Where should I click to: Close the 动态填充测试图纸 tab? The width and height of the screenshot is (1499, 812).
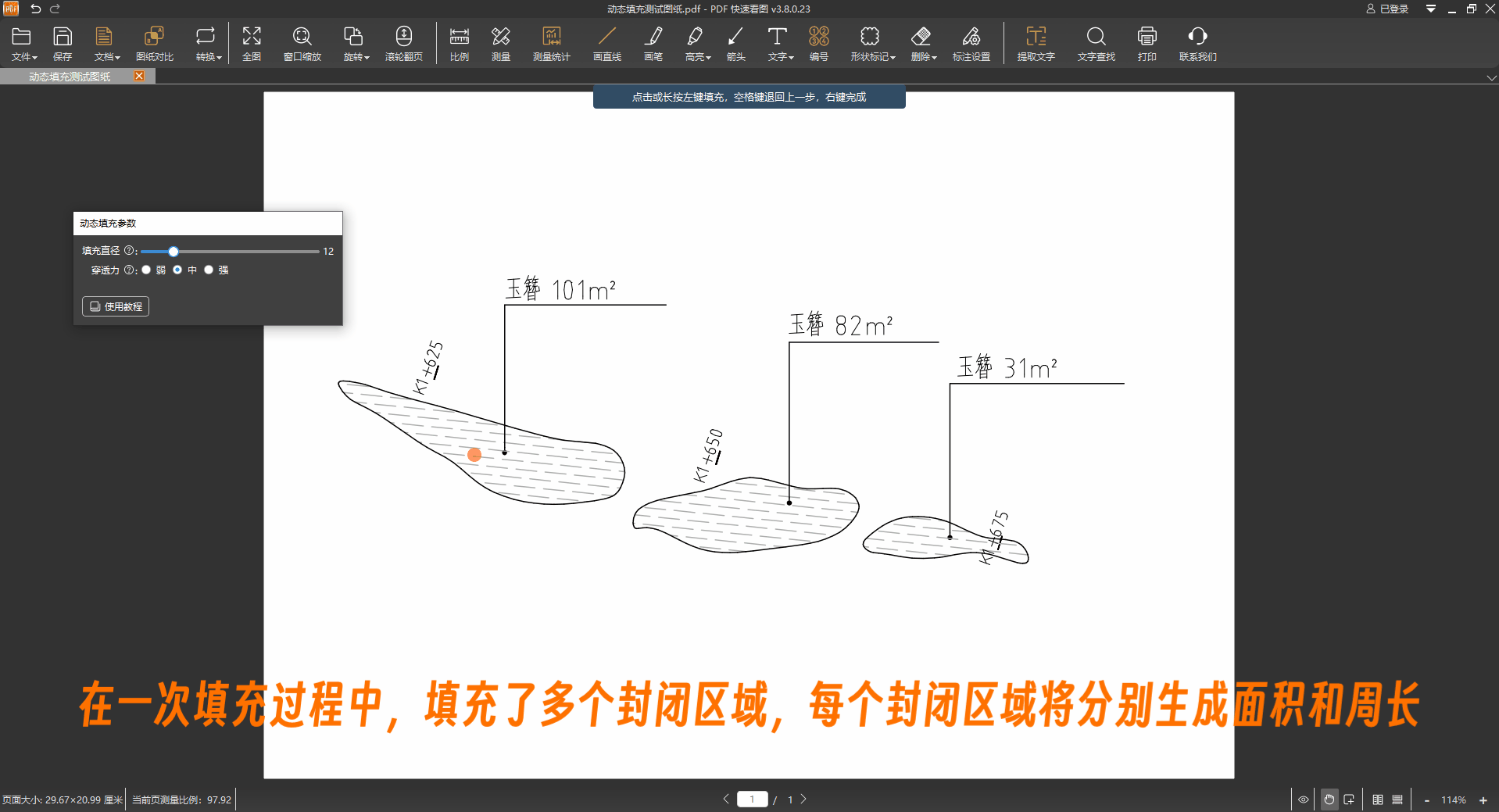tap(138, 75)
